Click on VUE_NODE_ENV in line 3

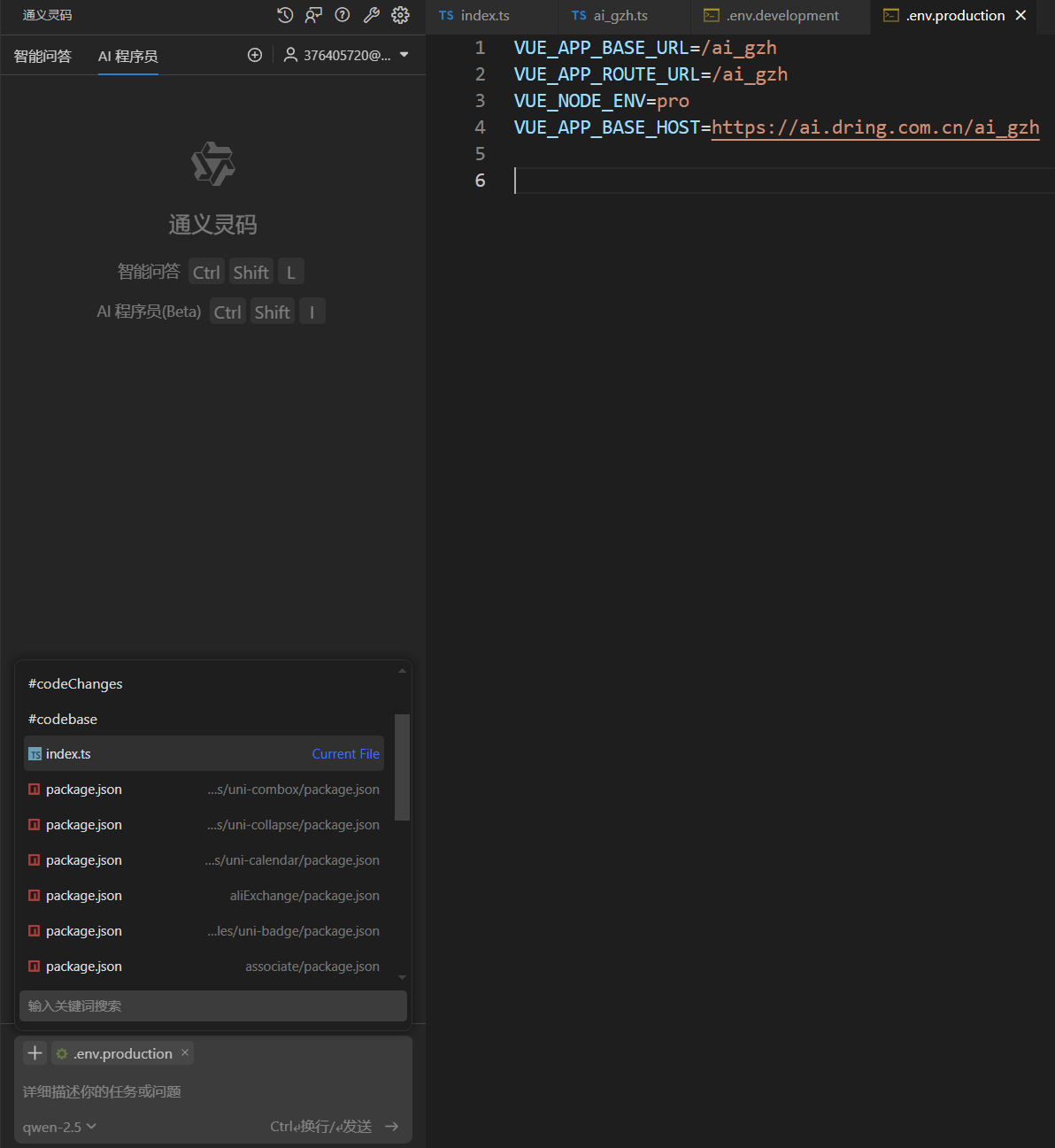point(580,101)
